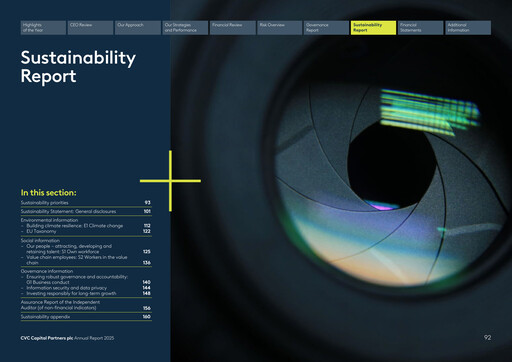Click the 'In this section:' heading
This screenshot has height=362, width=512.
tap(49, 193)
